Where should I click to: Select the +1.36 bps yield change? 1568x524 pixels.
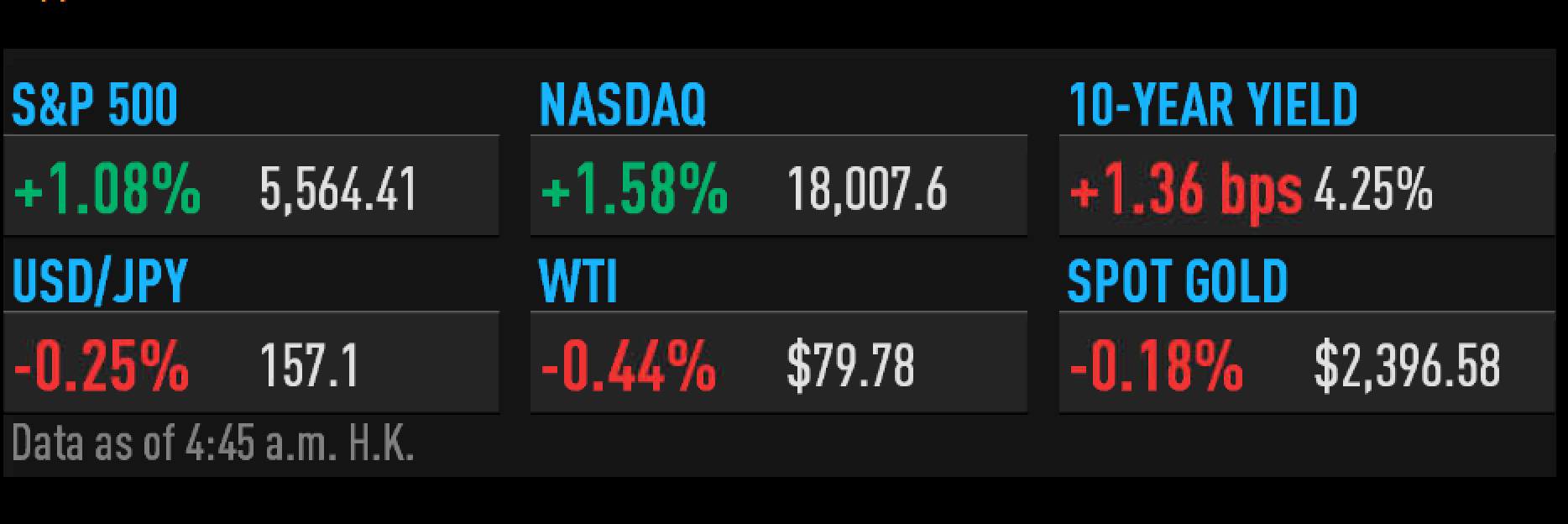(x=1185, y=190)
